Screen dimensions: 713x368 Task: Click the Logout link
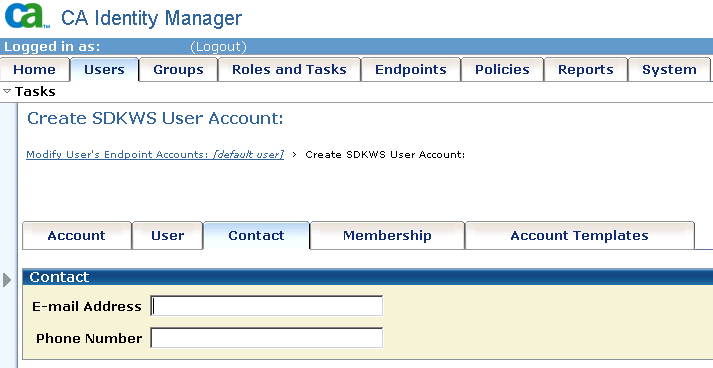click(x=218, y=47)
